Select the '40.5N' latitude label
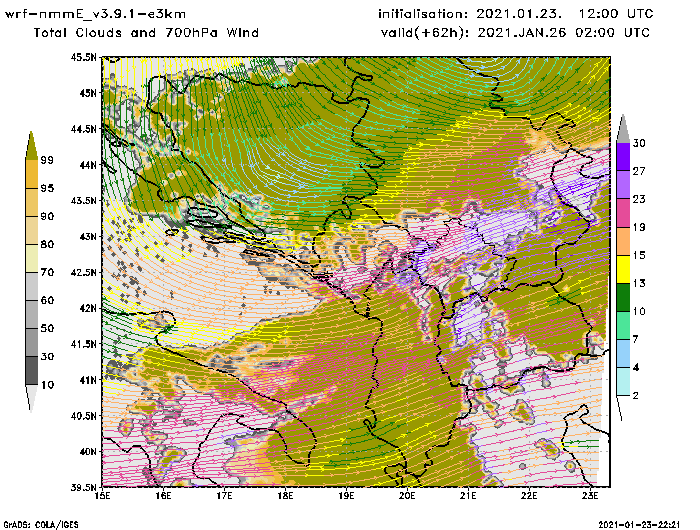The width and height of the screenshot is (700, 530). click(83, 416)
